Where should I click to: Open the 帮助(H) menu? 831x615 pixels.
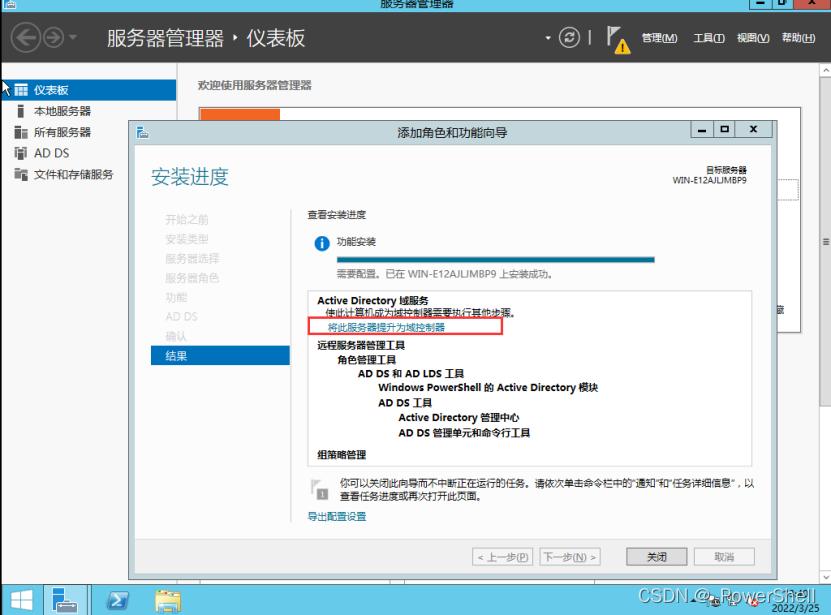pos(798,38)
